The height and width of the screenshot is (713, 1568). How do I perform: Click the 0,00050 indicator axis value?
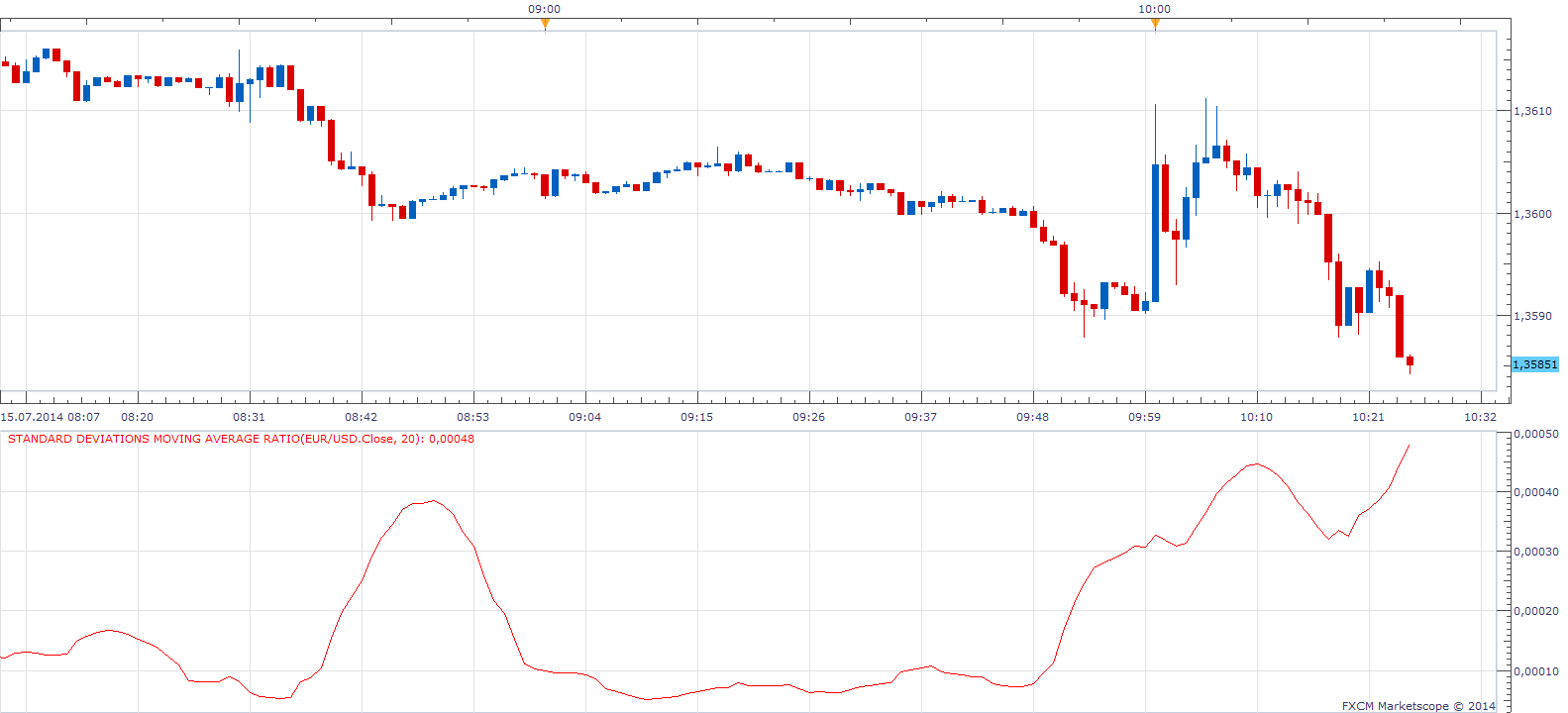tap(1536, 434)
